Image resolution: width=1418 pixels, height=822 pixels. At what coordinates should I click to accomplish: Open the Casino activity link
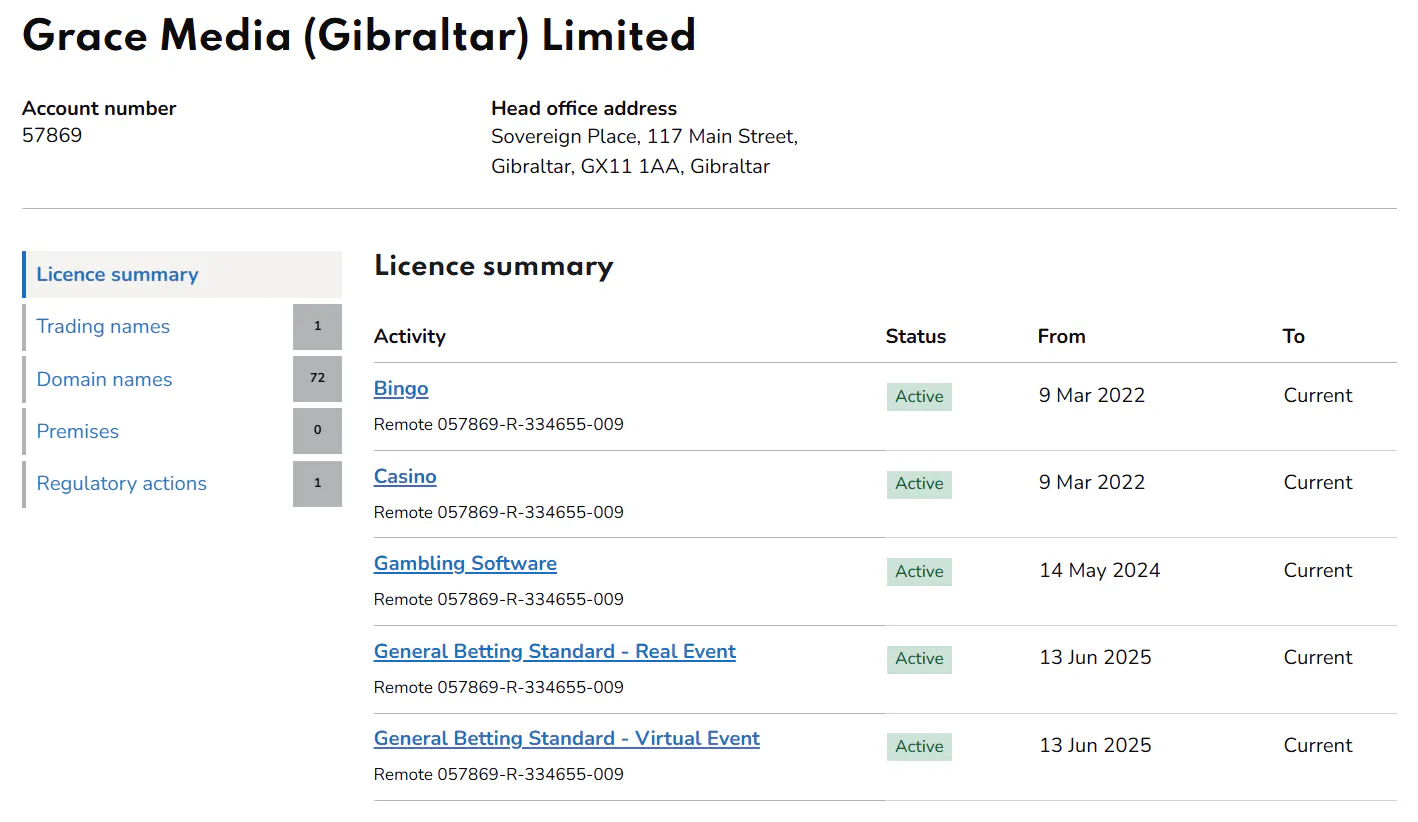tap(405, 476)
